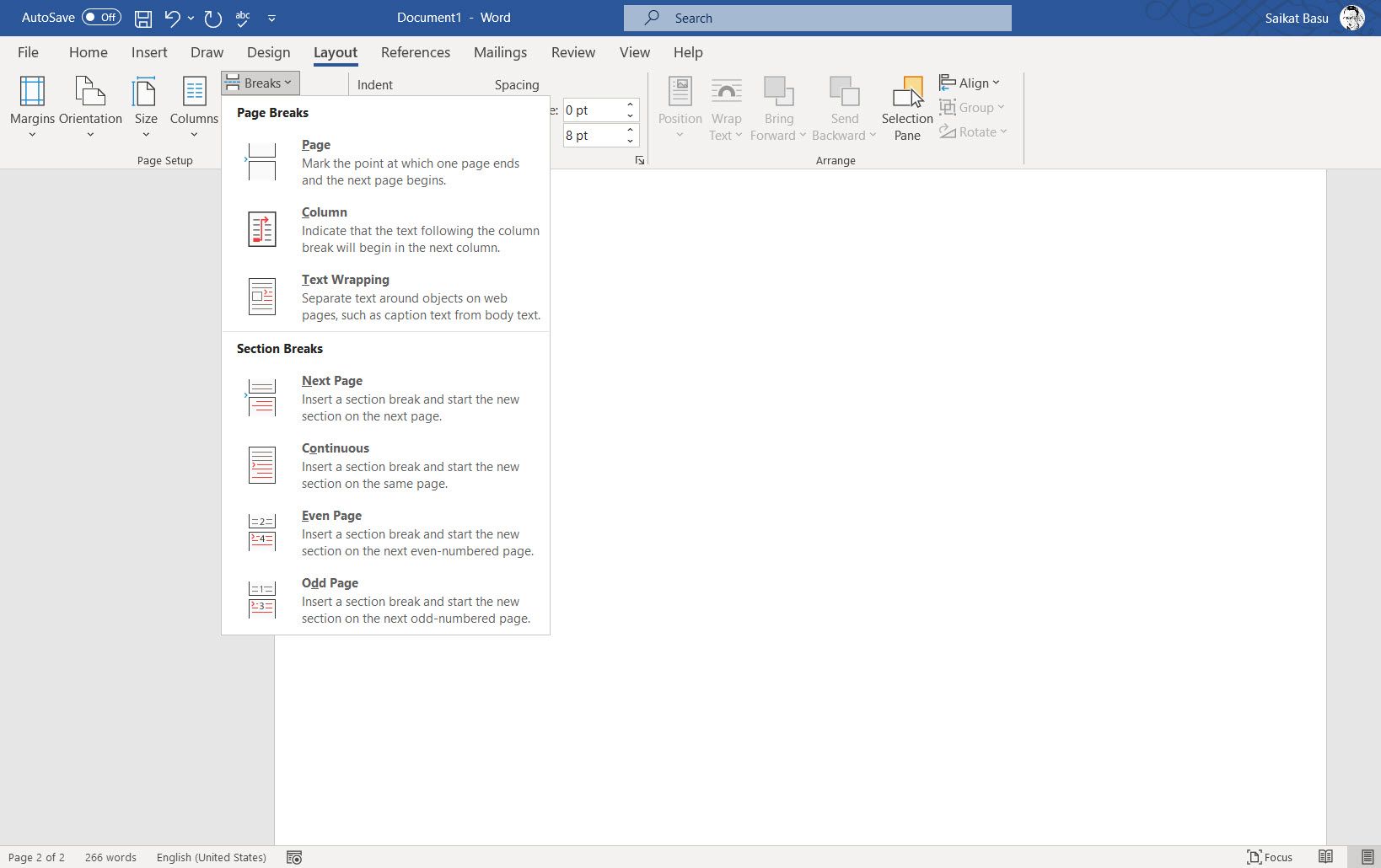Click the Search box in title bar

tap(817, 18)
